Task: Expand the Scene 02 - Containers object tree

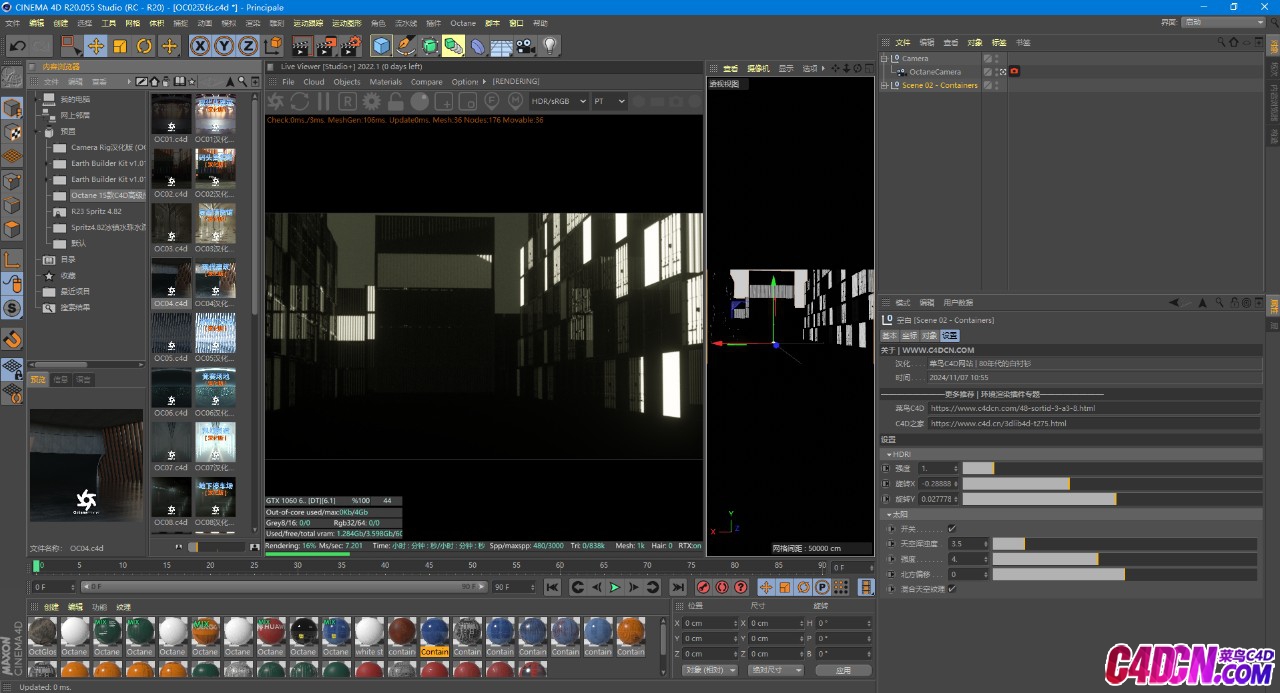Action: [884, 85]
